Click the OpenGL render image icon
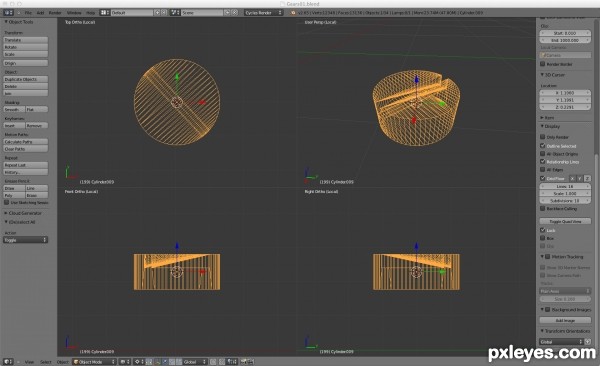 point(244,361)
